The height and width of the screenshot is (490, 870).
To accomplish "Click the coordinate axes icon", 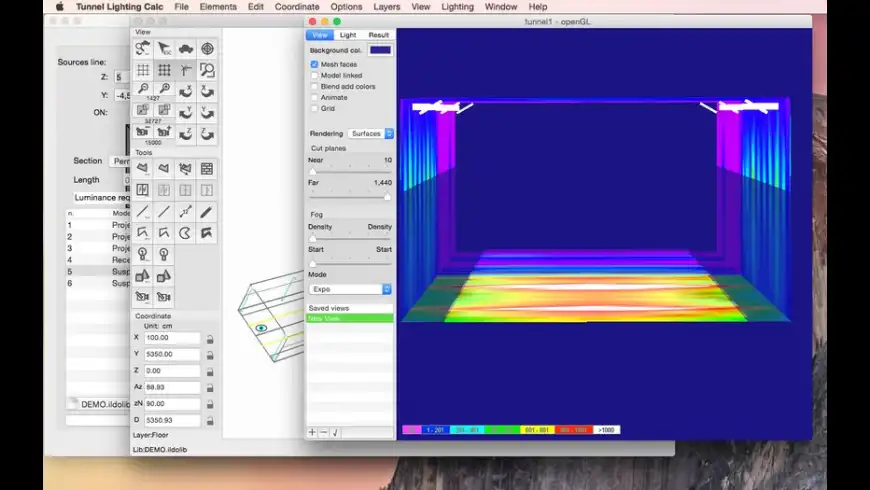I will tap(186, 70).
